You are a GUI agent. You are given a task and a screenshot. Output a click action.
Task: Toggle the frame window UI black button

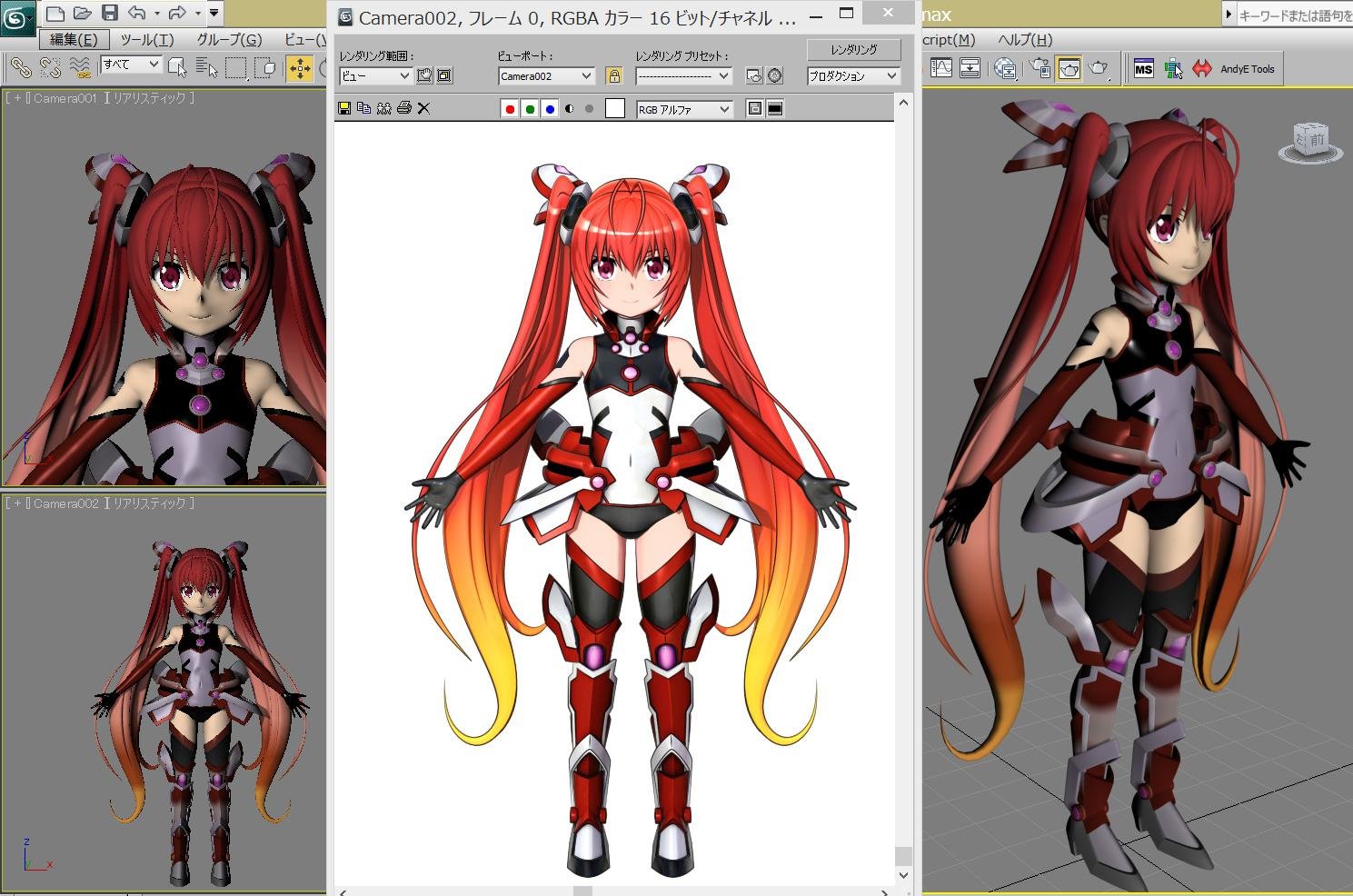point(775,109)
